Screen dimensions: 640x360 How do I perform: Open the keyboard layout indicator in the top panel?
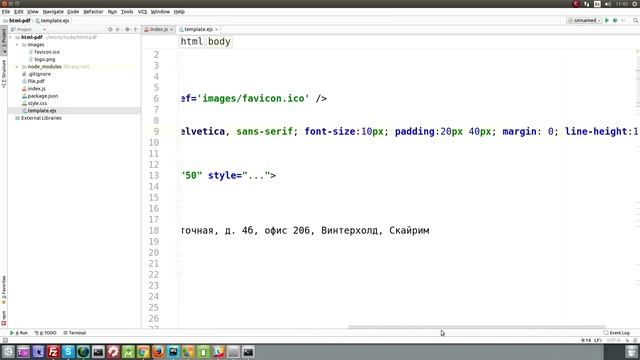click(597, 4)
